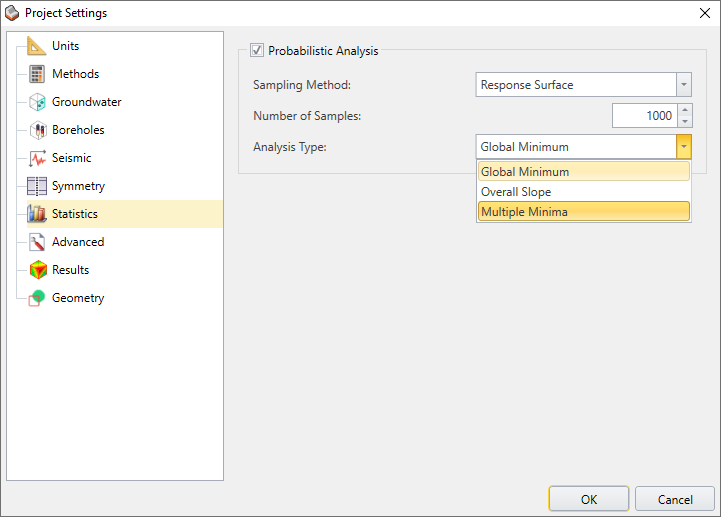Choose Multiple Minima from the list
721x517 pixels.
tap(584, 212)
